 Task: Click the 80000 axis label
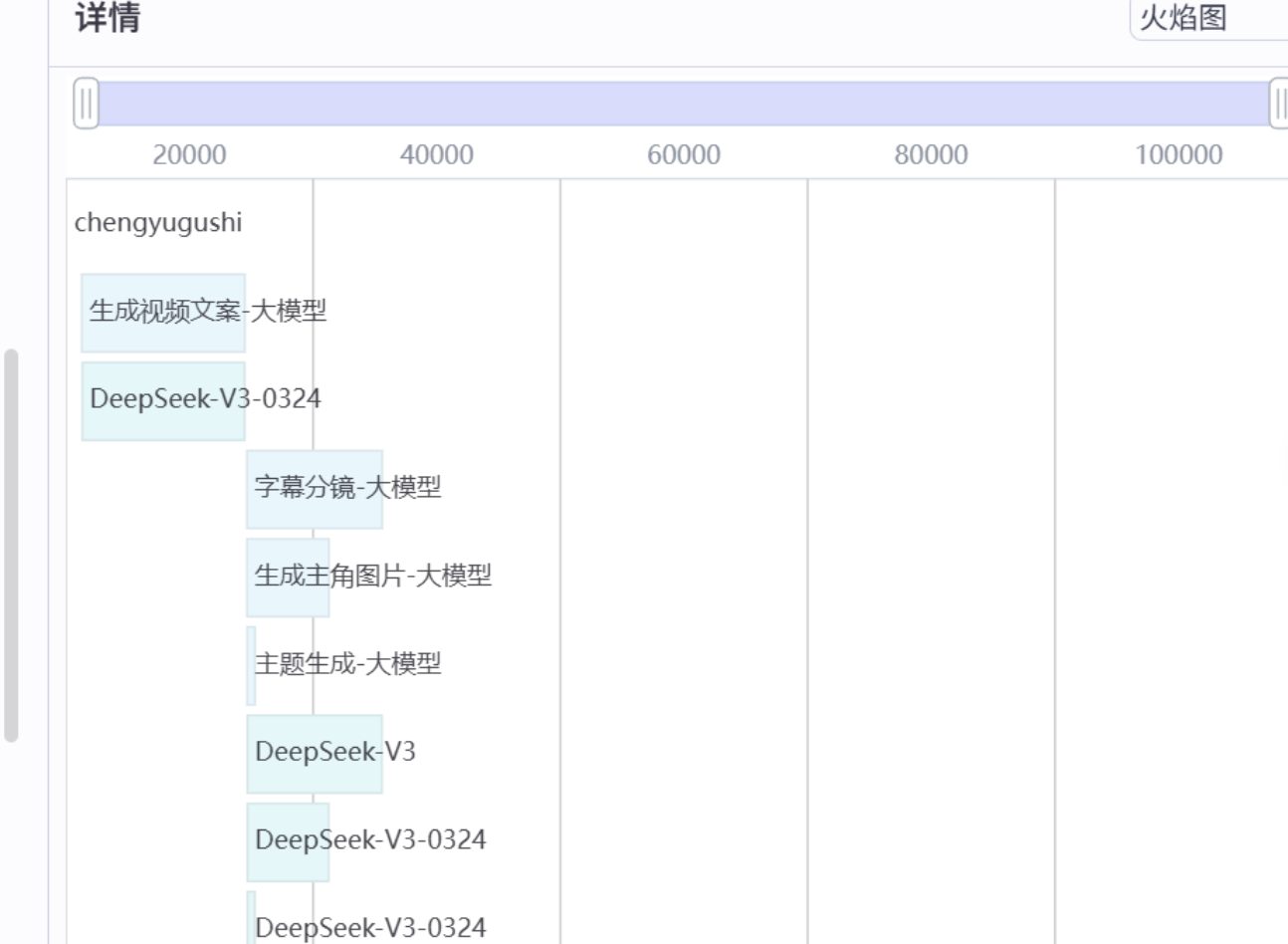pos(931,154)
